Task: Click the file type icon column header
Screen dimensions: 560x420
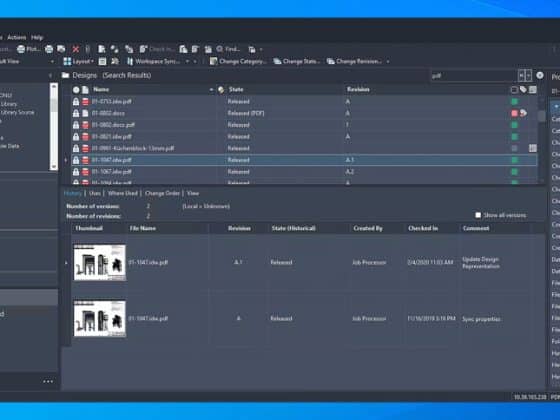Action: tap(85, 90)
